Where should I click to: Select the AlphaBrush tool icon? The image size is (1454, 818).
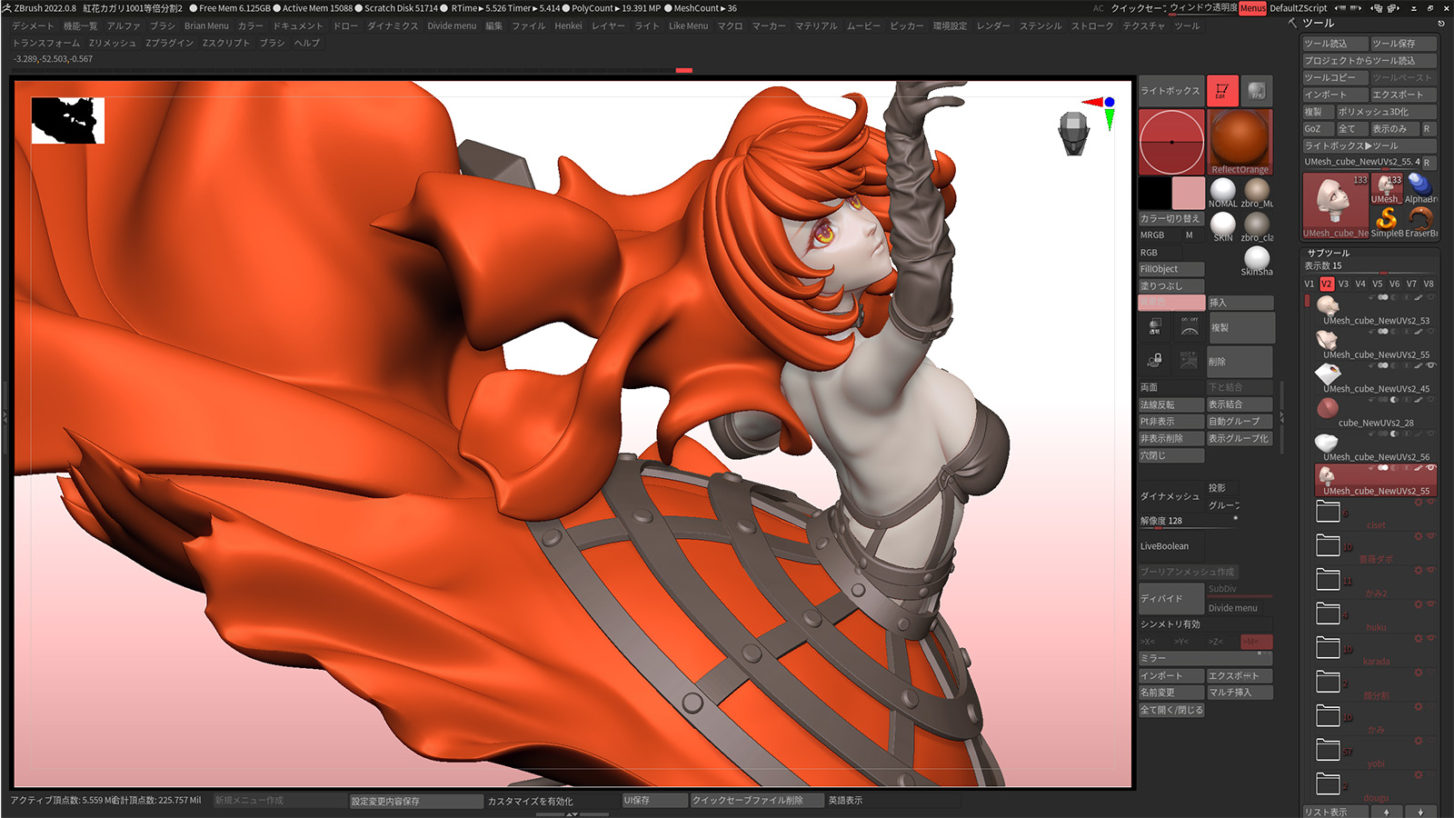tap(1420, 185)
